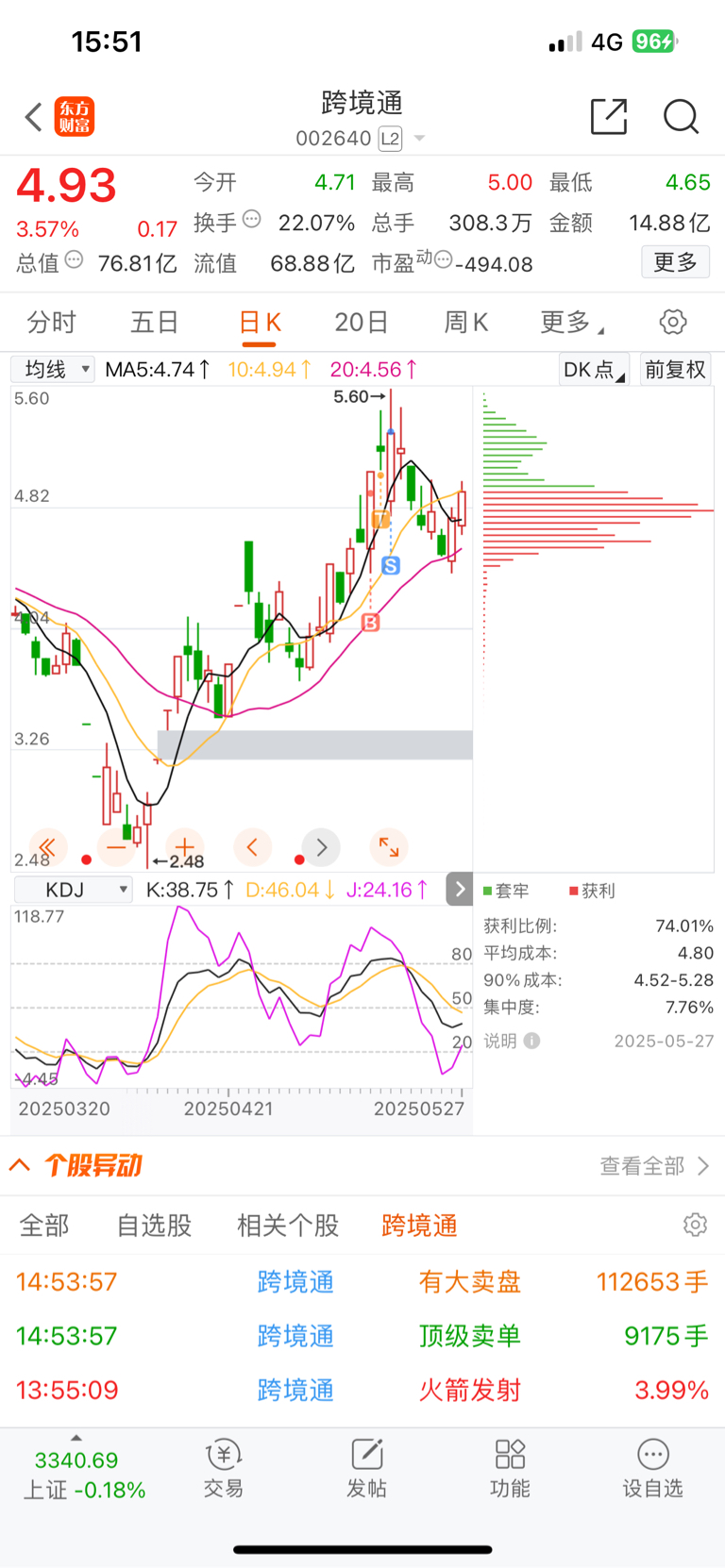Move chart right with gray arrow icon
Viewport: 725px width, 1568px height.
(x=321, y=847)
